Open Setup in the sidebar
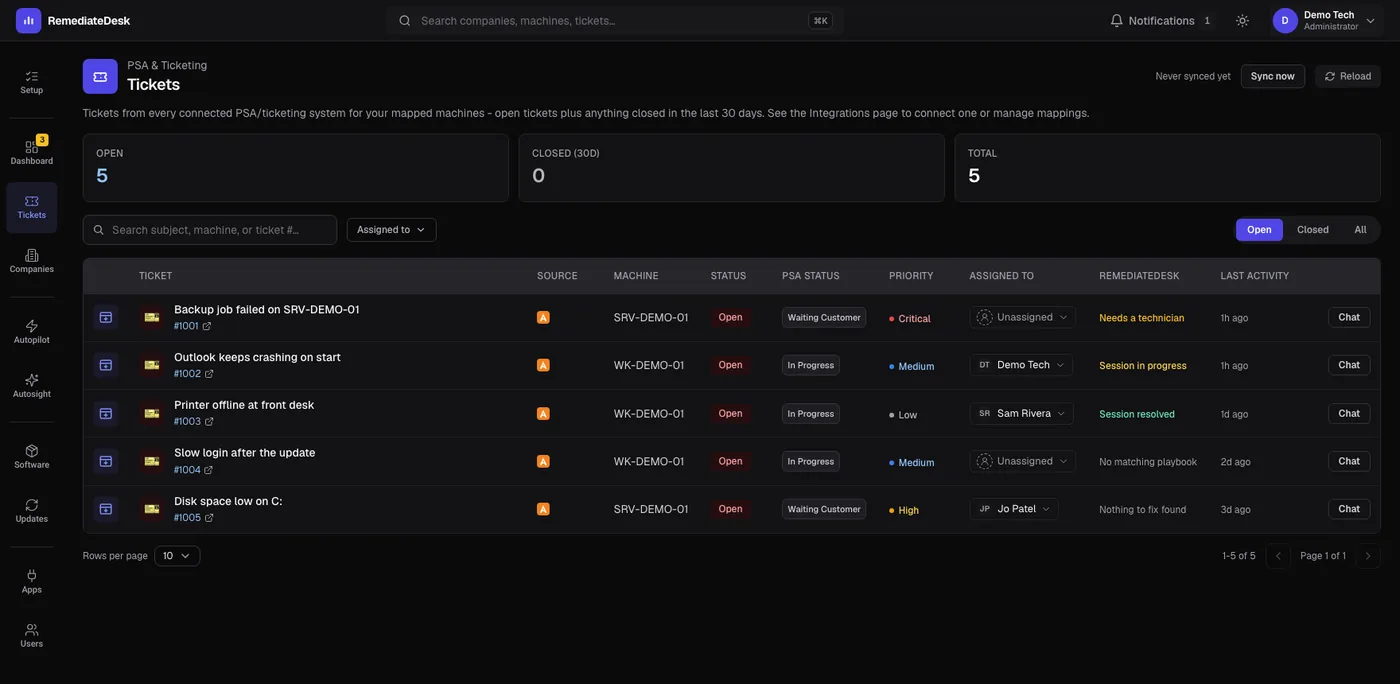 32,82
